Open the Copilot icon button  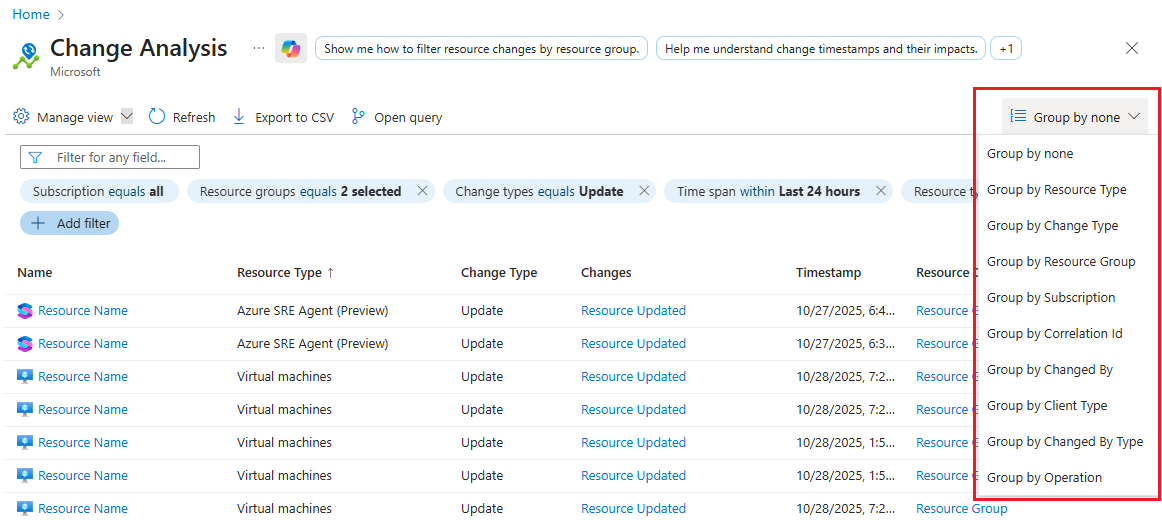(290, 49)
